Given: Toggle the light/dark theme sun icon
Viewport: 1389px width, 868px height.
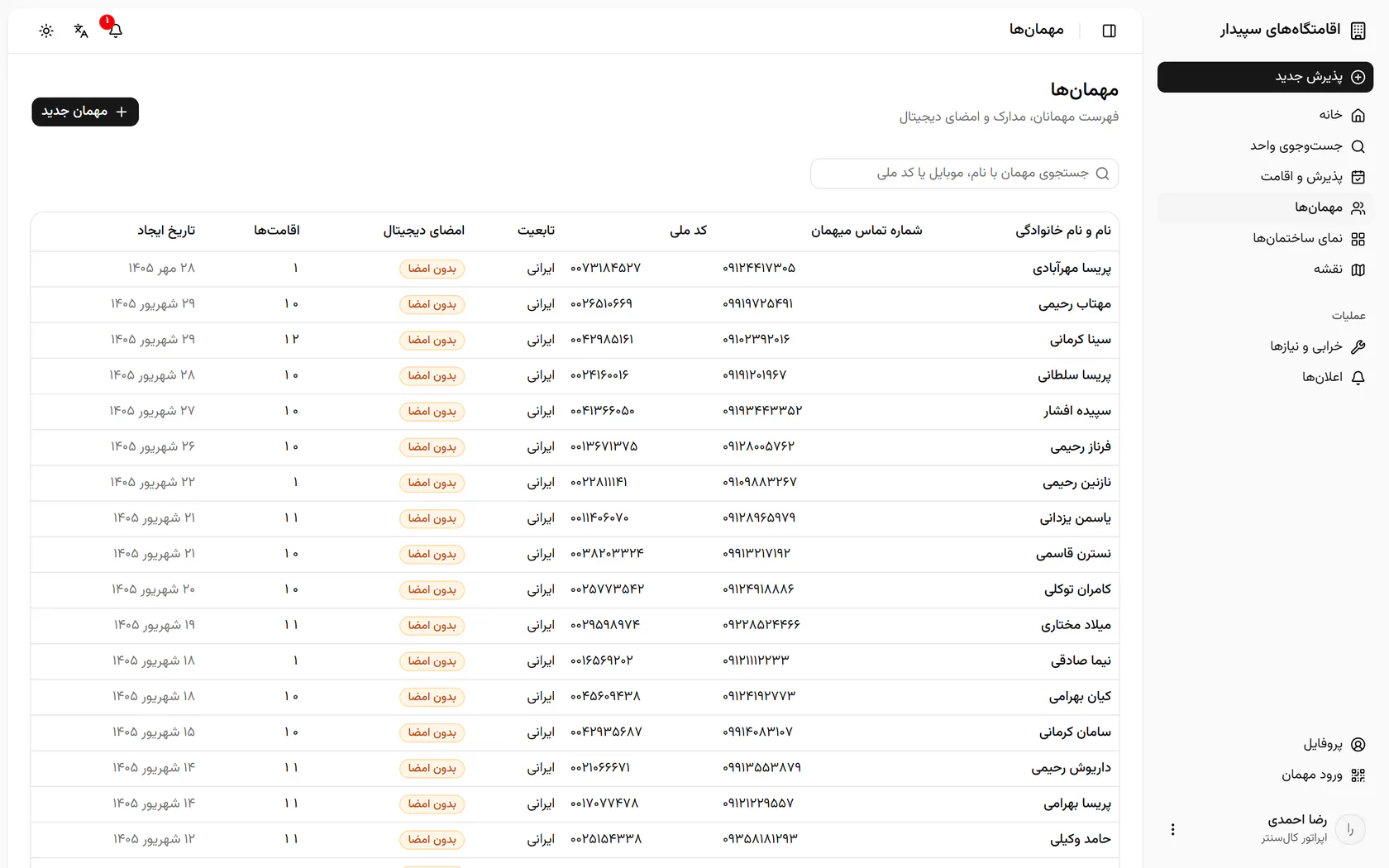Looking at the screenshot, I should pos(46,31).
